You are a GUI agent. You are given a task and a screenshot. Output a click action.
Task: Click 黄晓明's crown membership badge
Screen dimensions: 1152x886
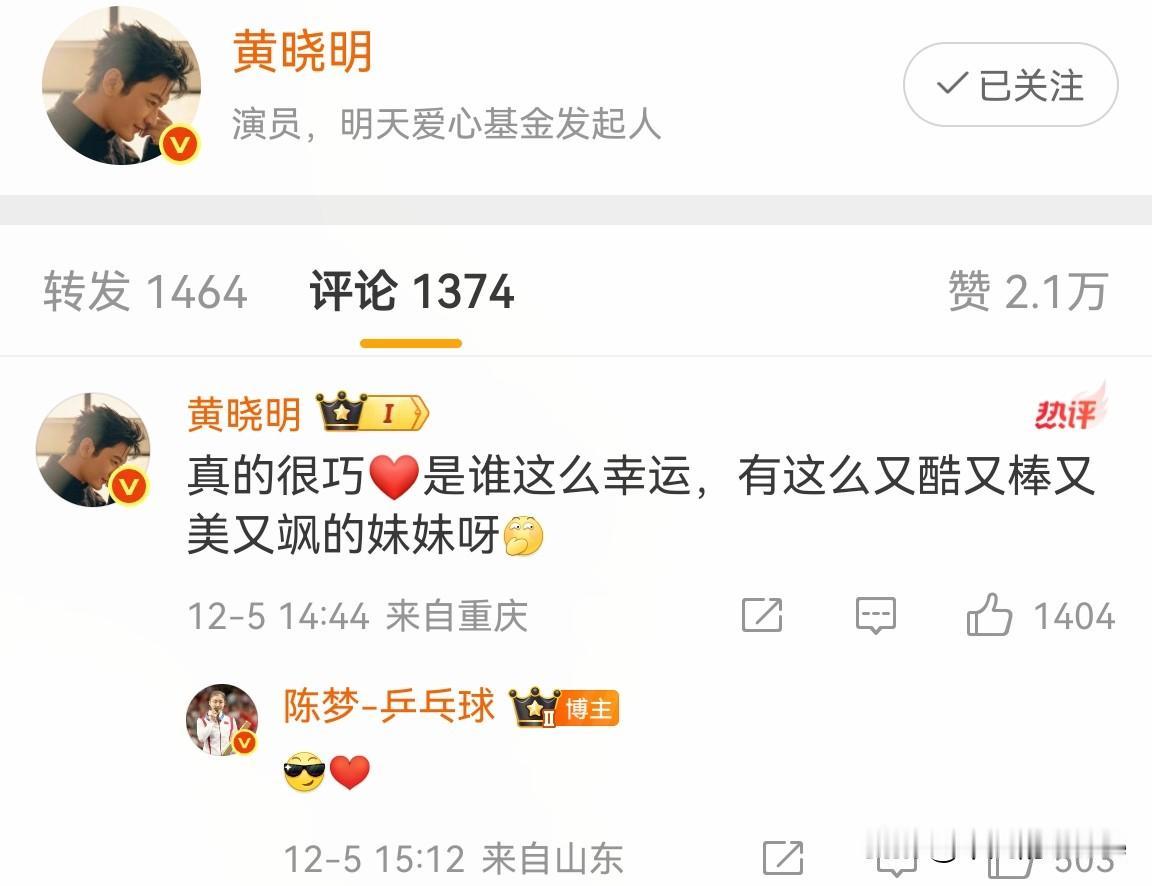(372, 412)
